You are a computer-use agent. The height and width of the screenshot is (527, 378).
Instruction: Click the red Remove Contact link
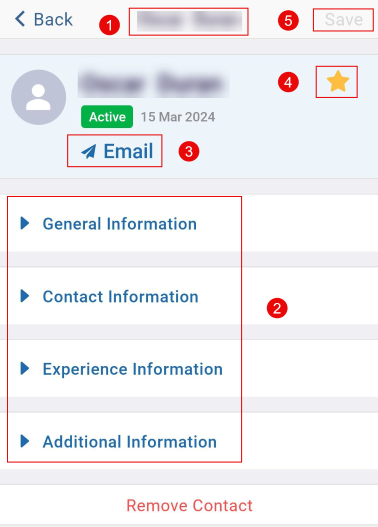189,505
